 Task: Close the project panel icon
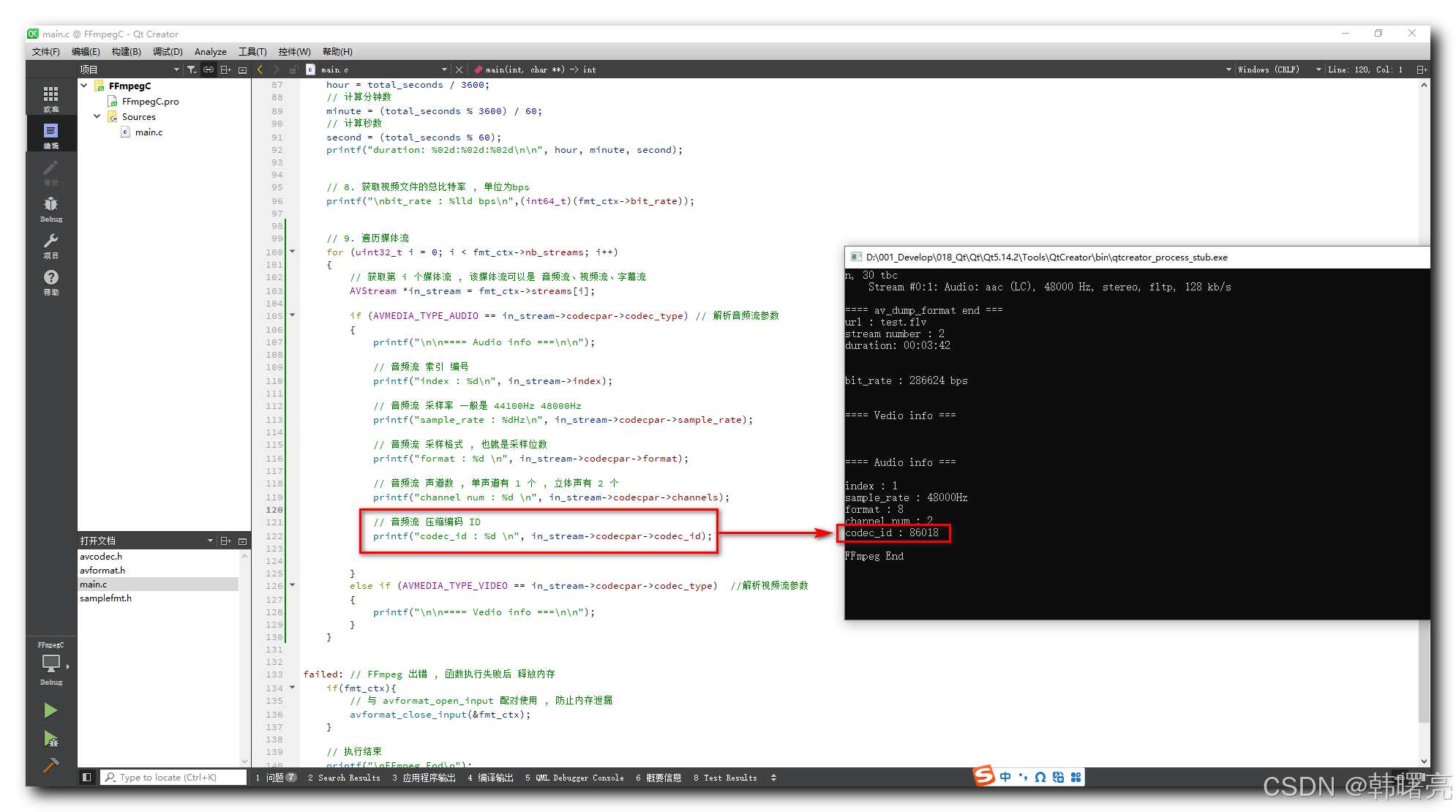[243, 69]
